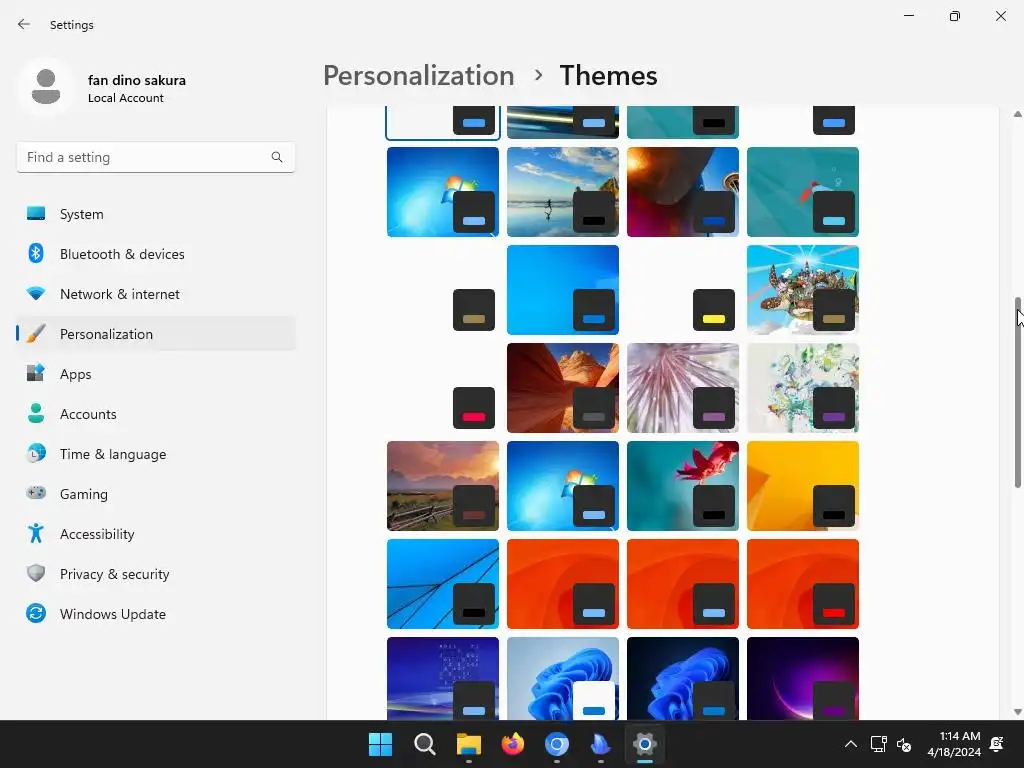Select the sea turtle island illustration theme
This screenshot has height=768, width=1024.
click(803, 290)
